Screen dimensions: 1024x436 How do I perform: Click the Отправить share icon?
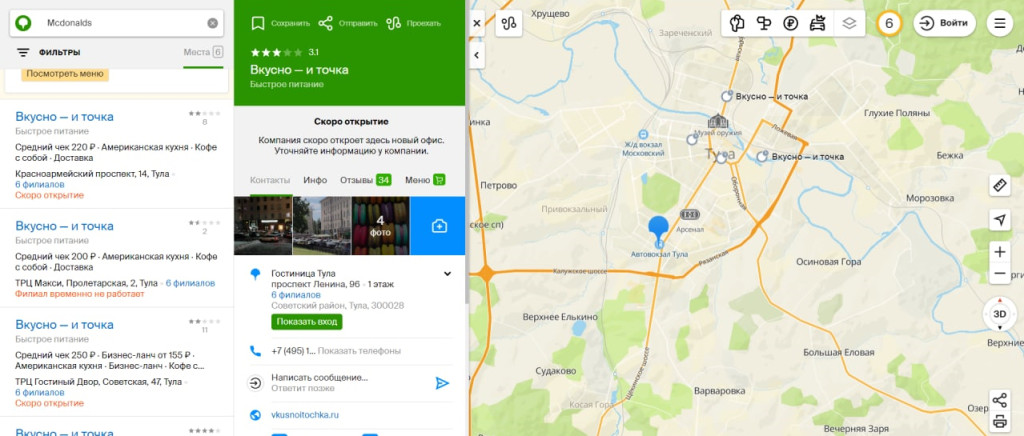(x=325, y=22)
